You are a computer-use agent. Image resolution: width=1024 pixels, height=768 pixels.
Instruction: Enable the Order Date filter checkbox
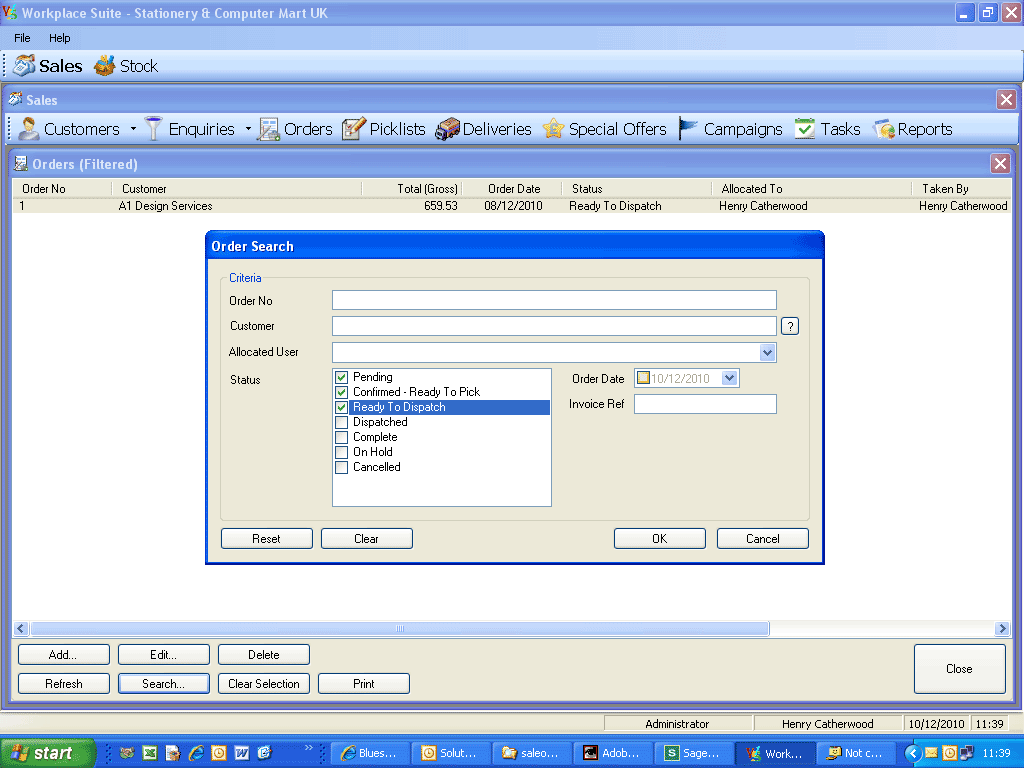[643, 378]
